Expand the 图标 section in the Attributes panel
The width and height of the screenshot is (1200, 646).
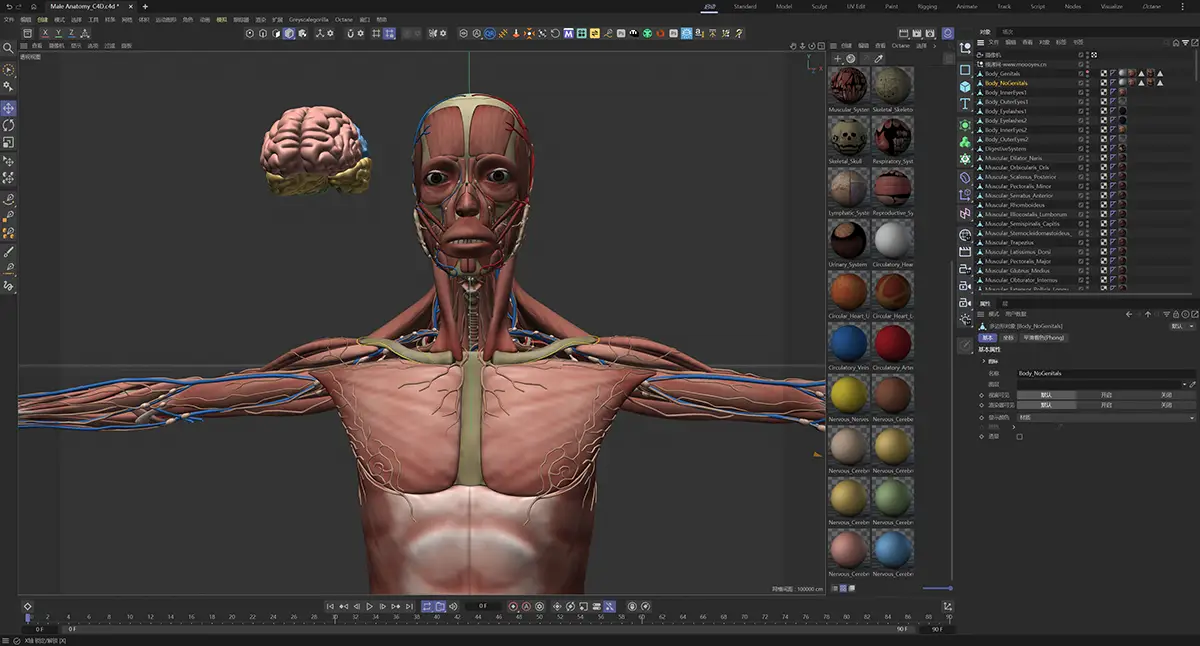click(983, 361)
